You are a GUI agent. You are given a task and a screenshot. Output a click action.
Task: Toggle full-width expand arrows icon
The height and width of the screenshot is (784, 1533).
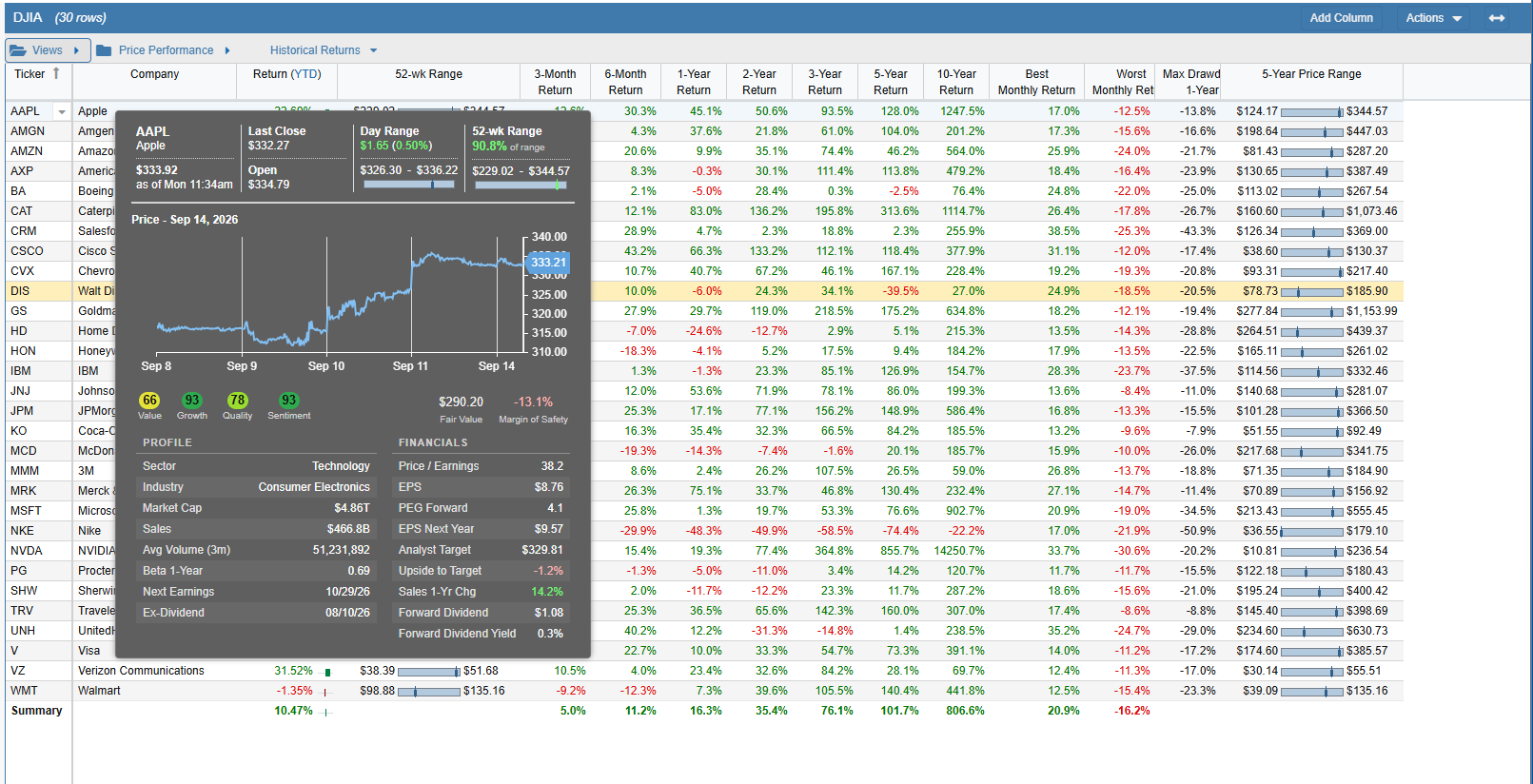[1497, 18]
